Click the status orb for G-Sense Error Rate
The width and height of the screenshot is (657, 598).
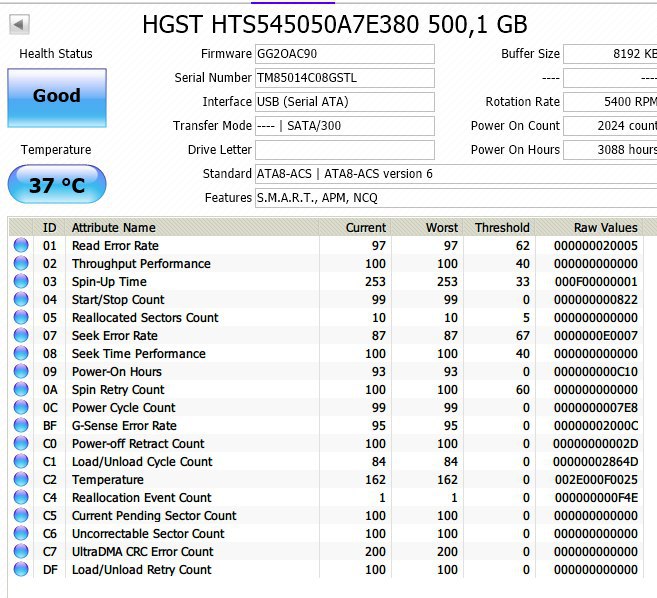click(21, 425)
